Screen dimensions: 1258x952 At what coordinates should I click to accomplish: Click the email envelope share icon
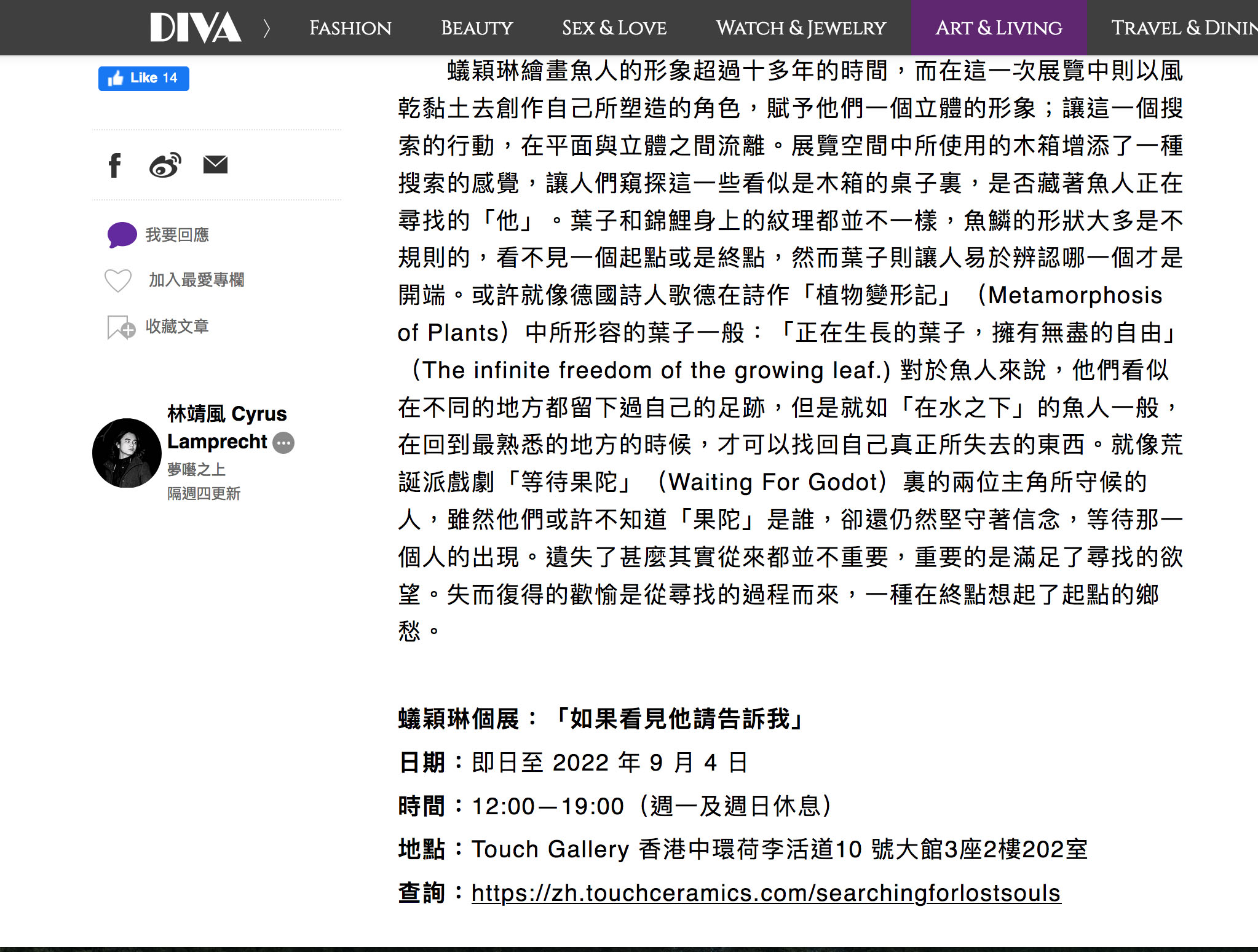(x=215, y=165)
